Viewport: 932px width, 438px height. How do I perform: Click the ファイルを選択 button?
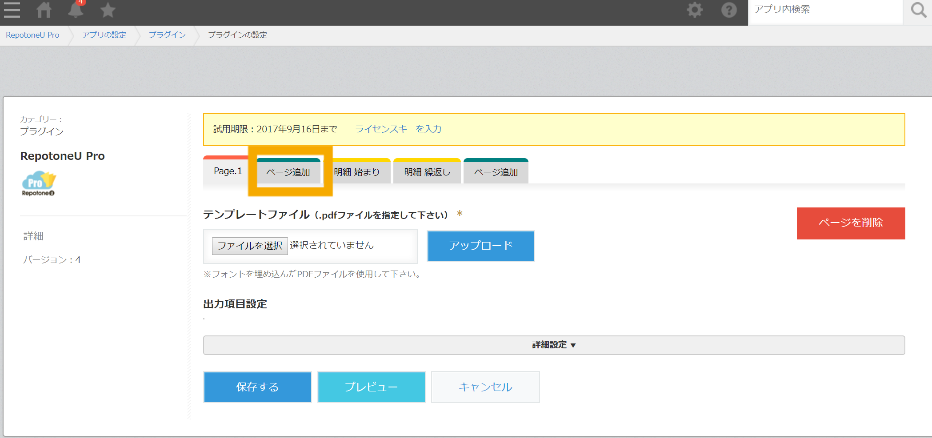[x=250, y=245]
